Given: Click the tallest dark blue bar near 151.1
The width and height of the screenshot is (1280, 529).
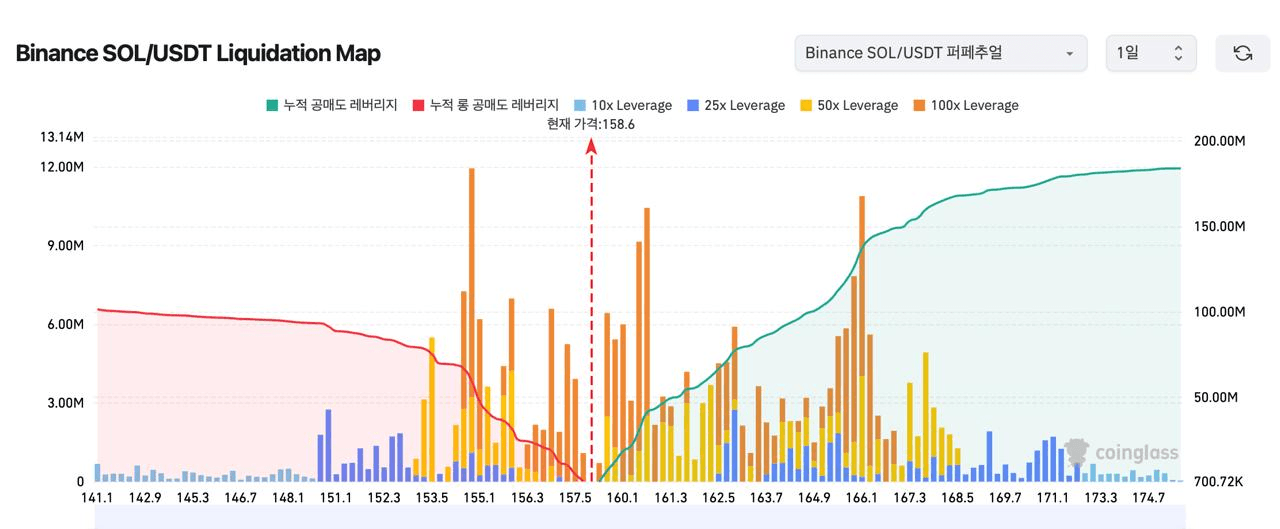Looking at the screenshot, I should pos(328,445).
